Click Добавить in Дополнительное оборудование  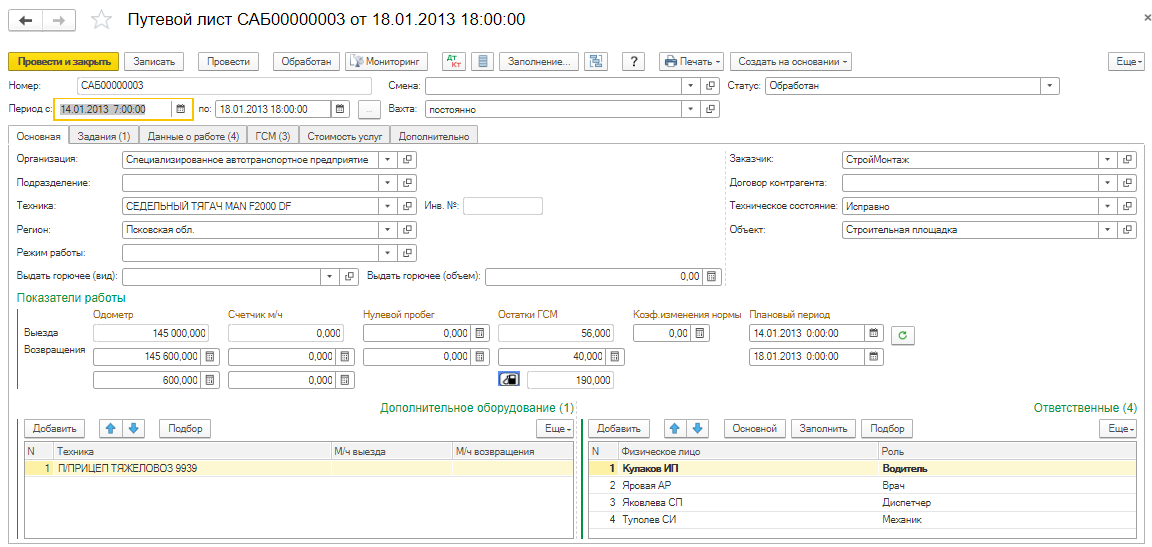tap(55, 427)
